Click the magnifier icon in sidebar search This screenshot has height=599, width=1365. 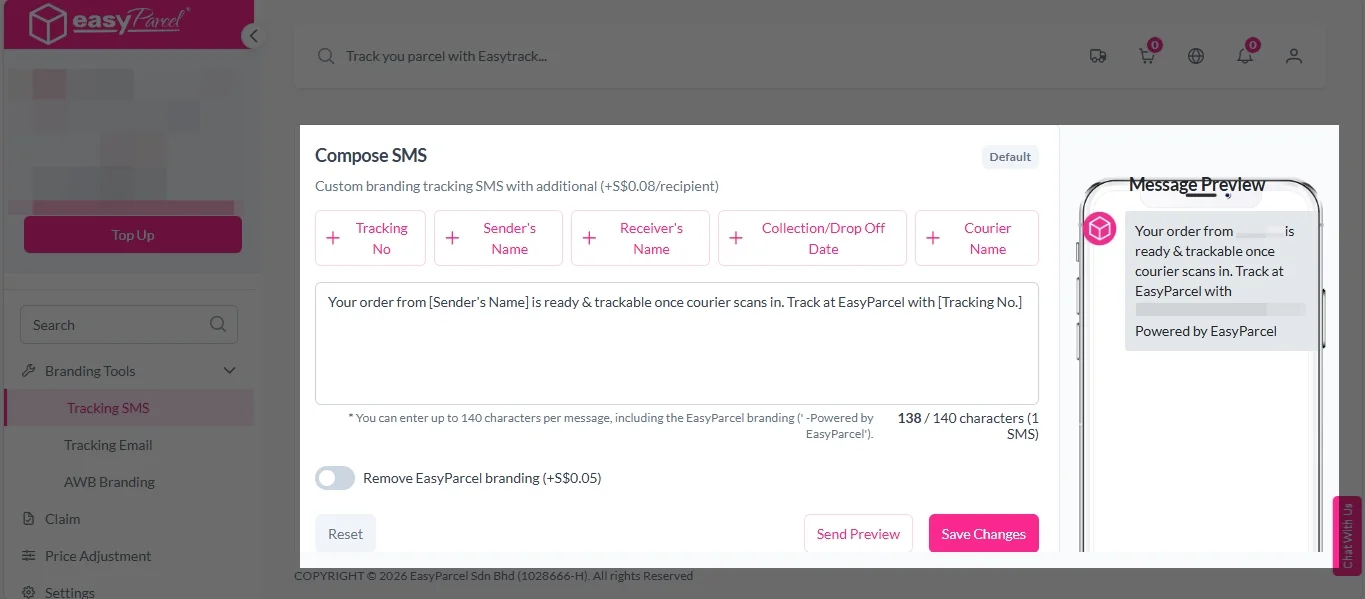[x=218, y=325]
